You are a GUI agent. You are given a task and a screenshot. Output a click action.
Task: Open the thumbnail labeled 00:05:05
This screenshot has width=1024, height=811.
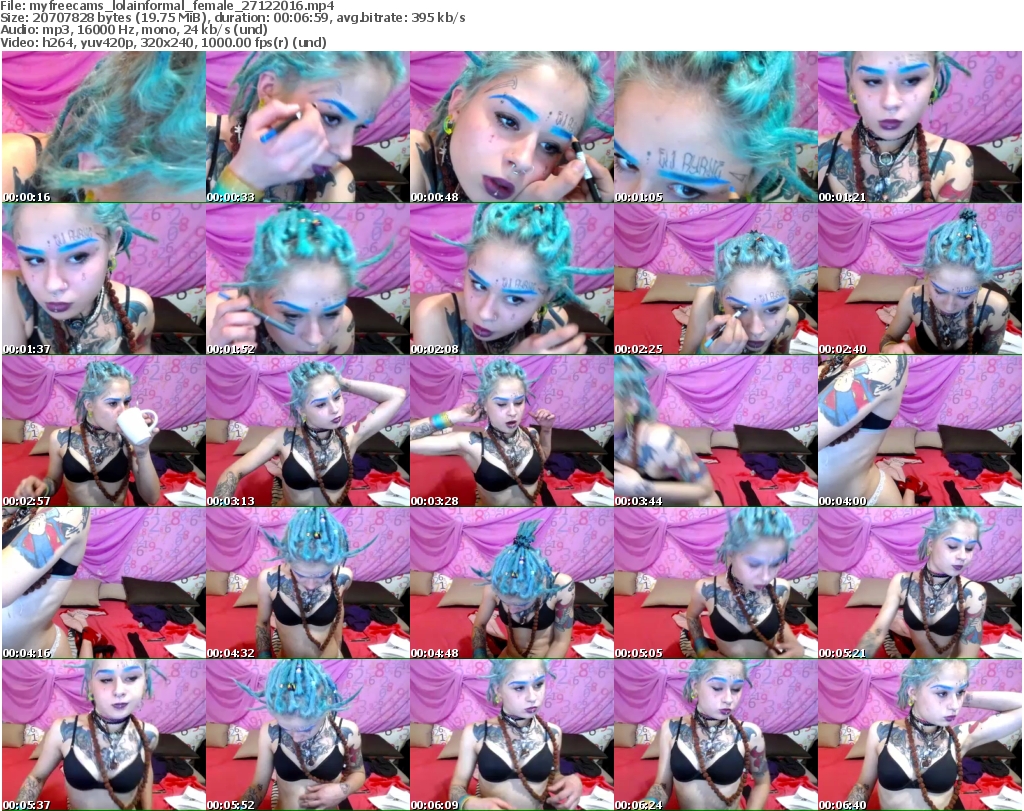click(716, 583)
